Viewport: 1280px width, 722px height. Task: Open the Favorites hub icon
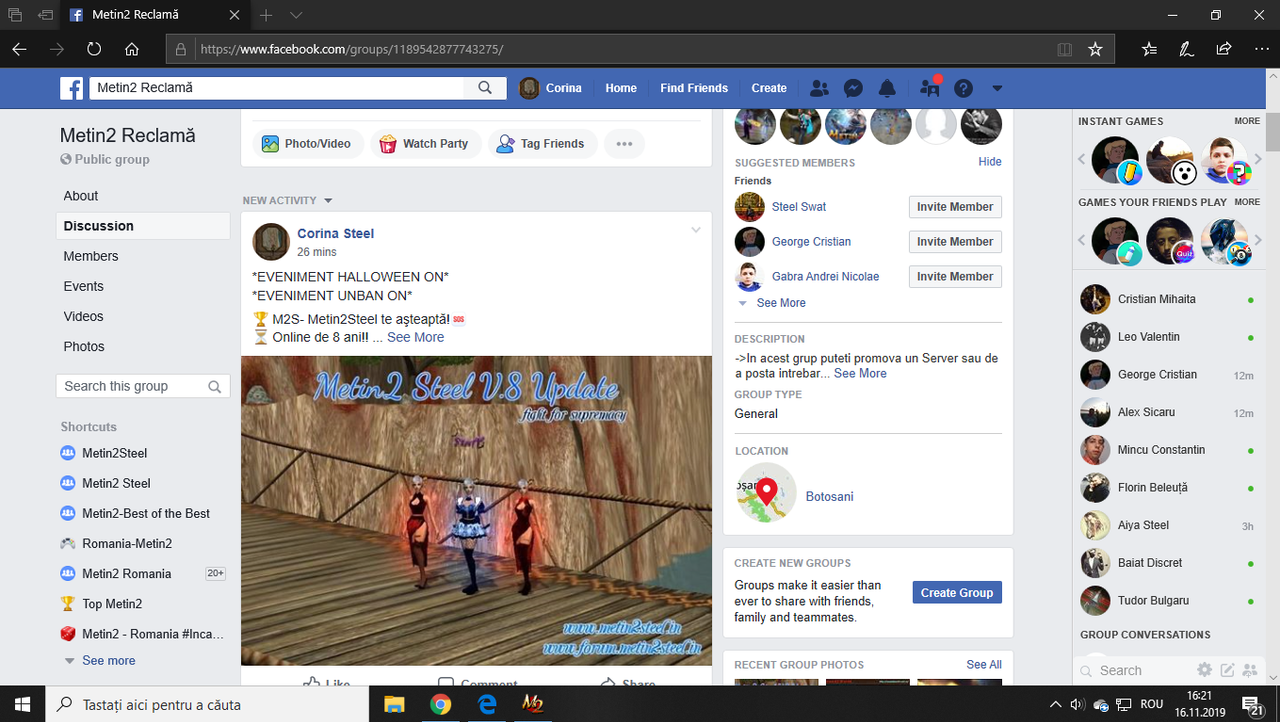point(1149,49)
